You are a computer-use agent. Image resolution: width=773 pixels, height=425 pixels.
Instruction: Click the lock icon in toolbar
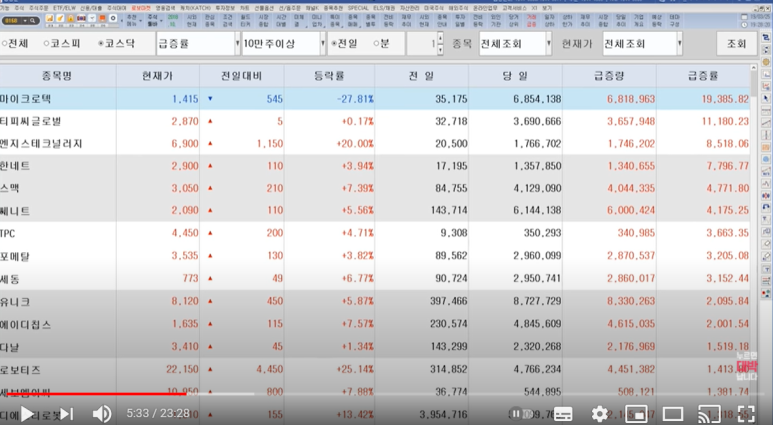coord(70,18)
